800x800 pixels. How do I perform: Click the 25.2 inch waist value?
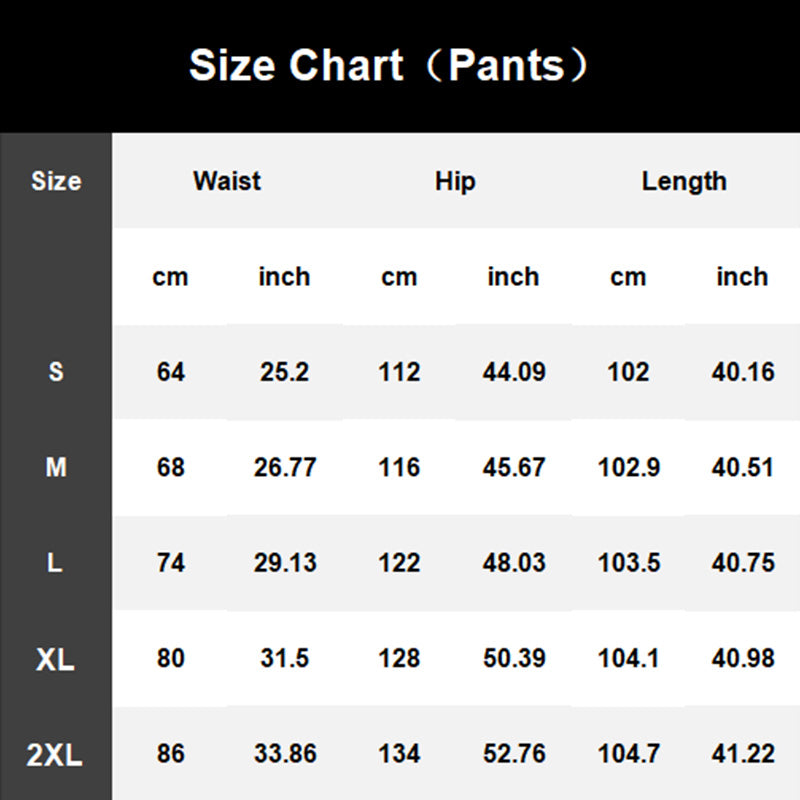tap(284, 372)
